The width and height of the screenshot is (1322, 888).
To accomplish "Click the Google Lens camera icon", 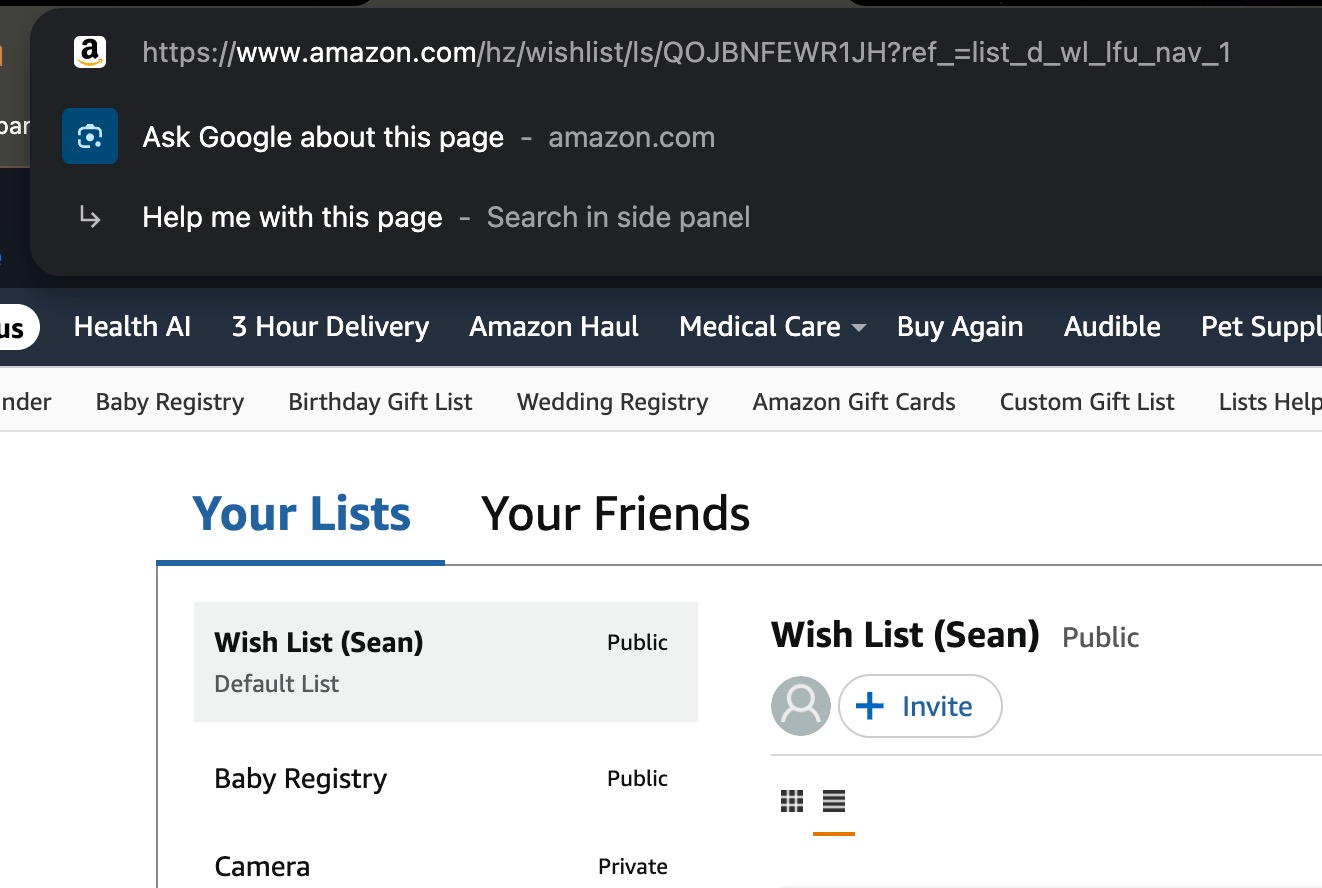I will click(x=89, y=136).
